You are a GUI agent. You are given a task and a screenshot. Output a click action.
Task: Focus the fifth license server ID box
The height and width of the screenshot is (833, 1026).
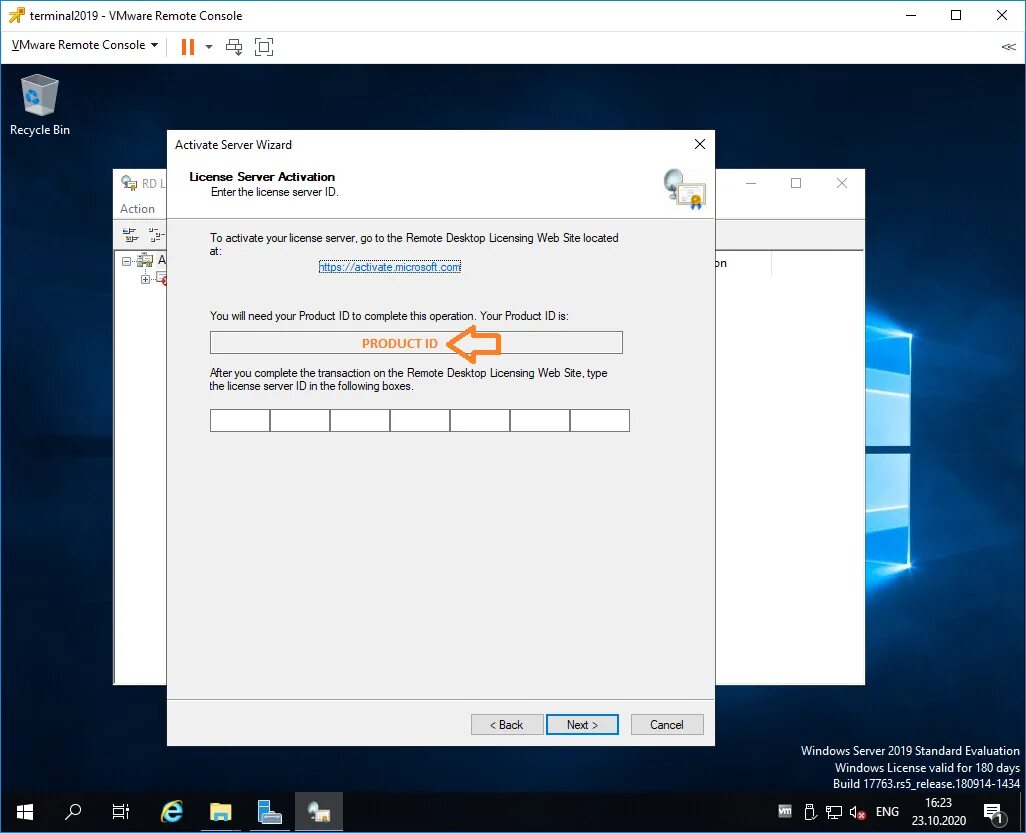click(480, 420)
